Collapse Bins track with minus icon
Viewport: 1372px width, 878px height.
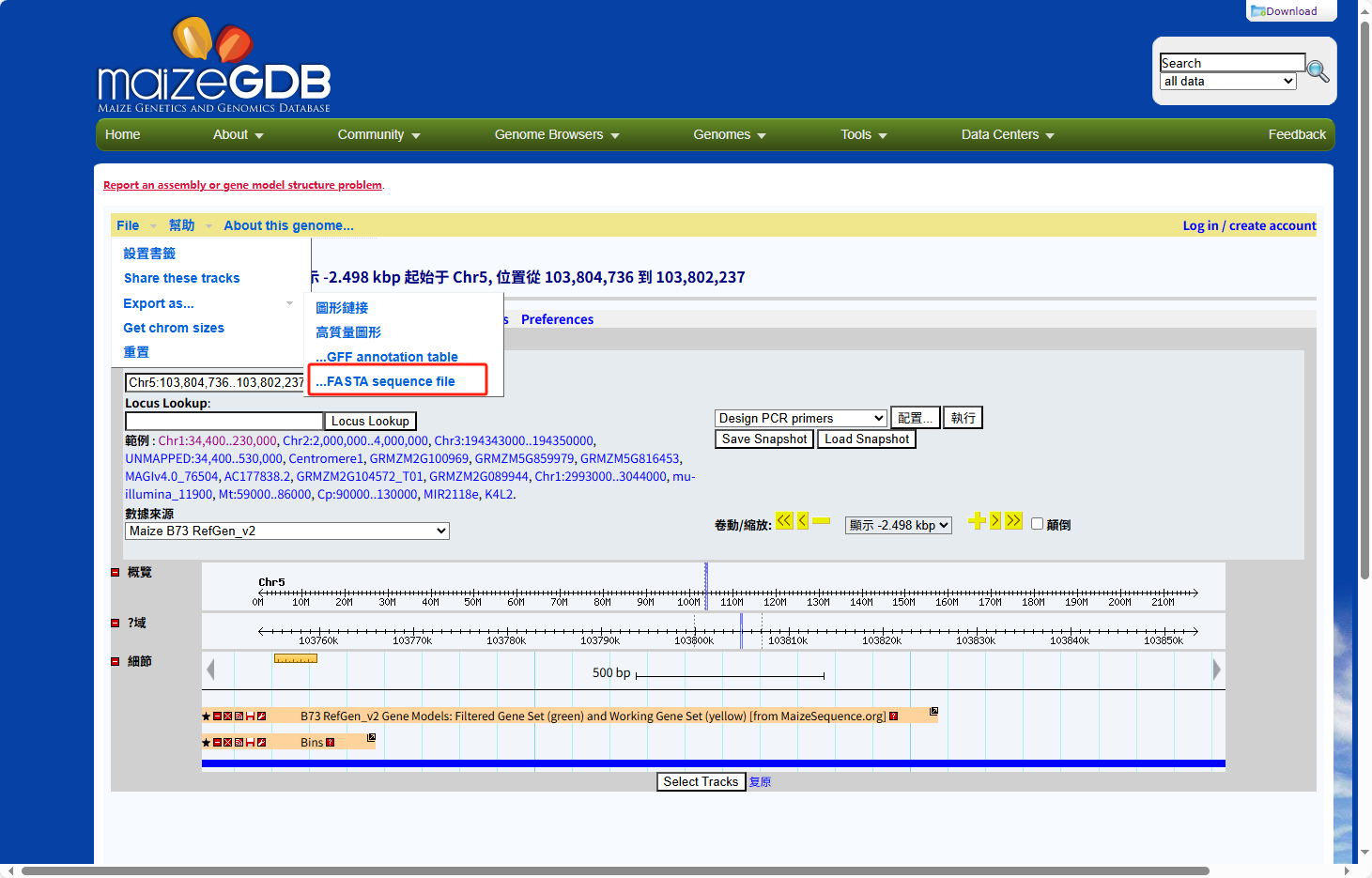[217, 743]
